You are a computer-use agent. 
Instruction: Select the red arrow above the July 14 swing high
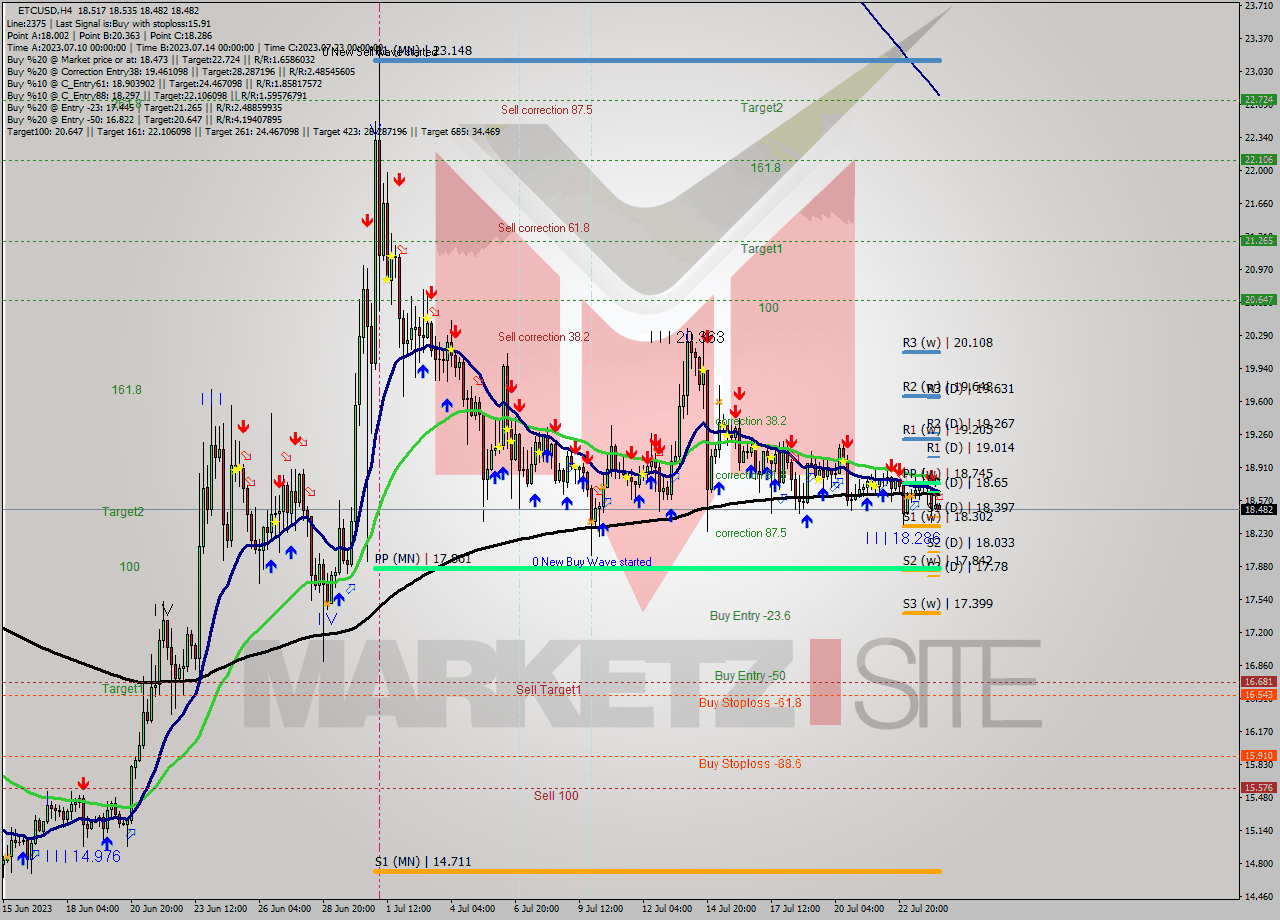click(708, 337)
